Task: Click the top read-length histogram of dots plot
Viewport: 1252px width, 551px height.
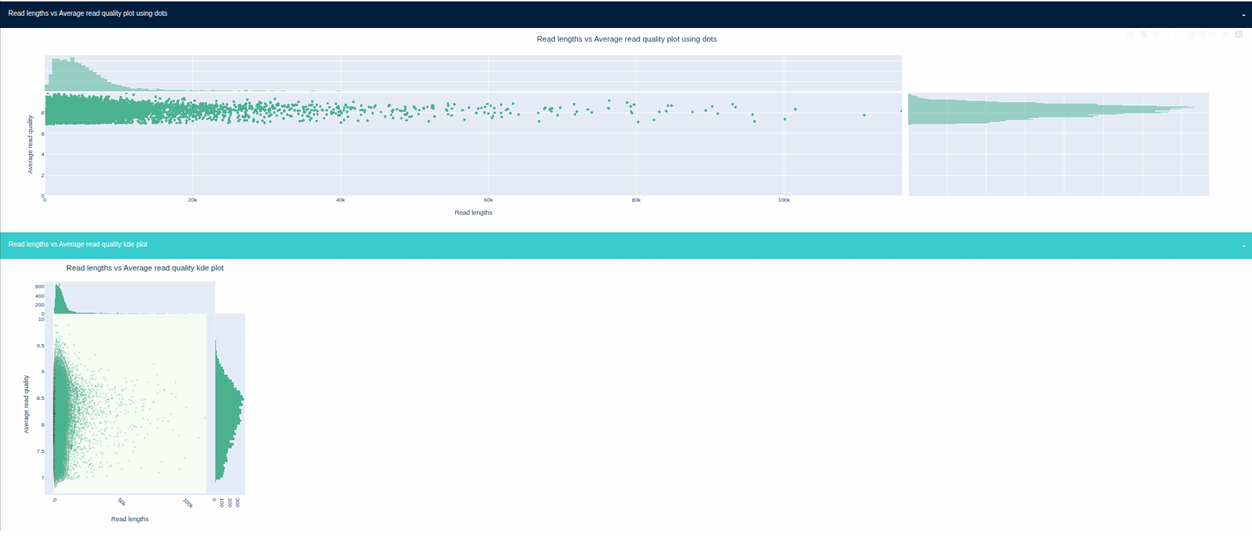Action: coord(472,73)
